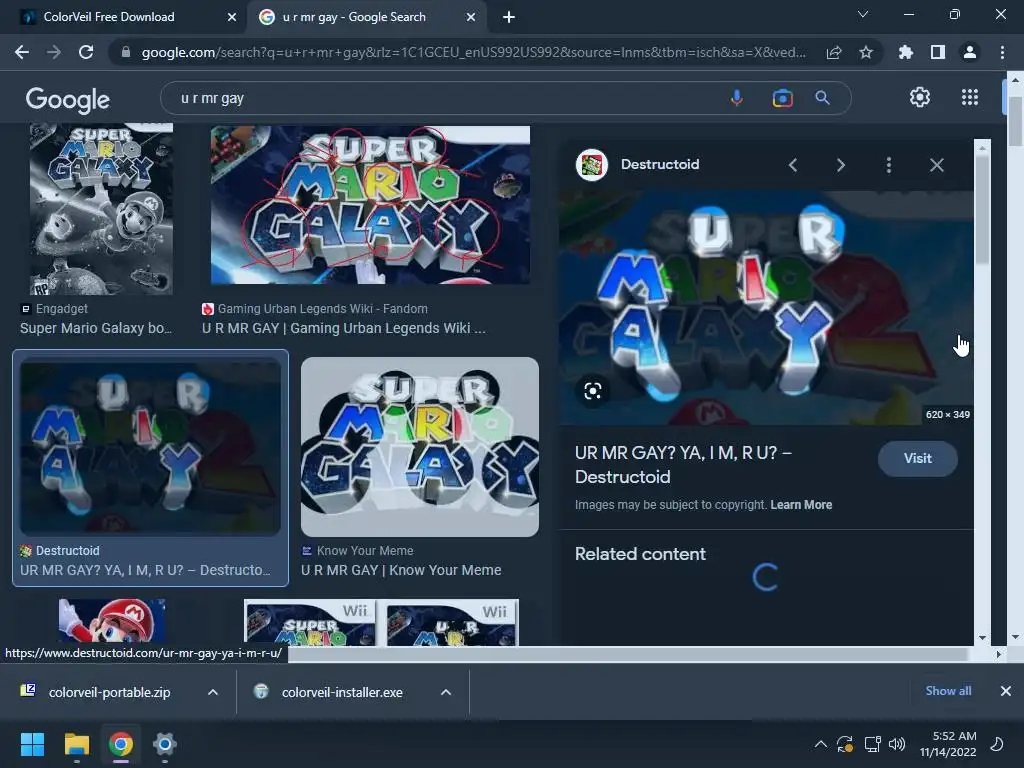Click the preview panel vertical scrollbar

click(982, 209)
